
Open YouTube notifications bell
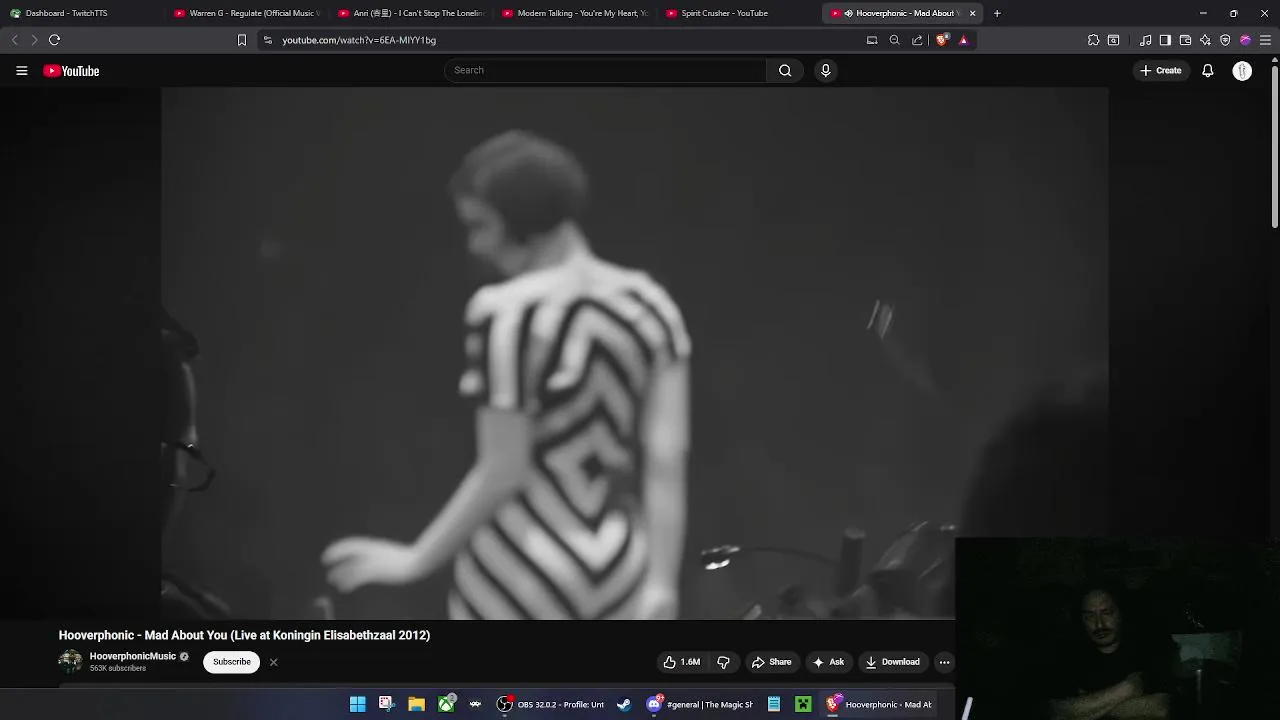tap(1208, 71)
